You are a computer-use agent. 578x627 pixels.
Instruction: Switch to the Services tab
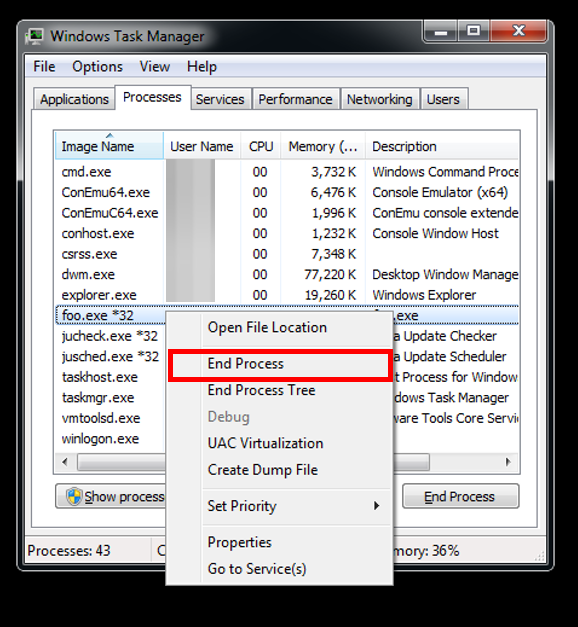click(220, 99)
